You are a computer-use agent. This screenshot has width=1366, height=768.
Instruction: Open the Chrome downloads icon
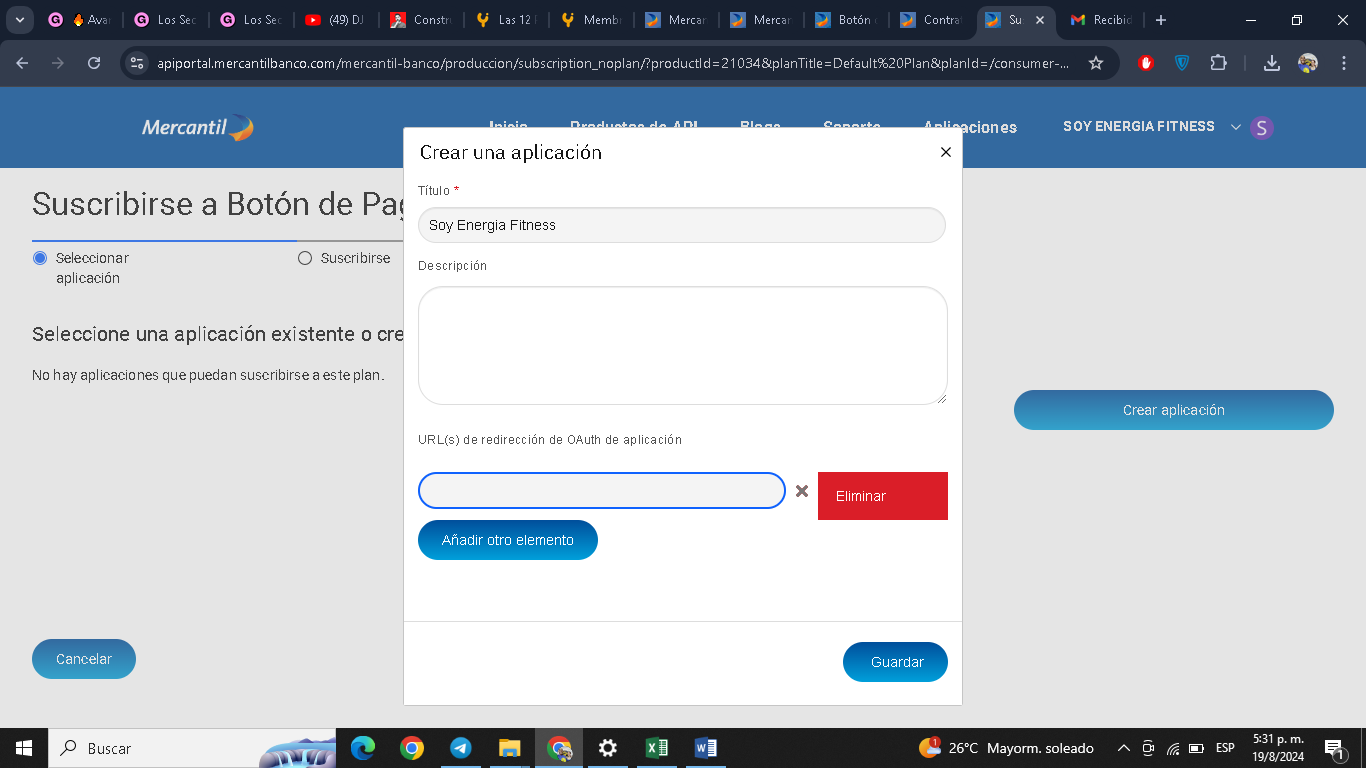point(1272,63)
